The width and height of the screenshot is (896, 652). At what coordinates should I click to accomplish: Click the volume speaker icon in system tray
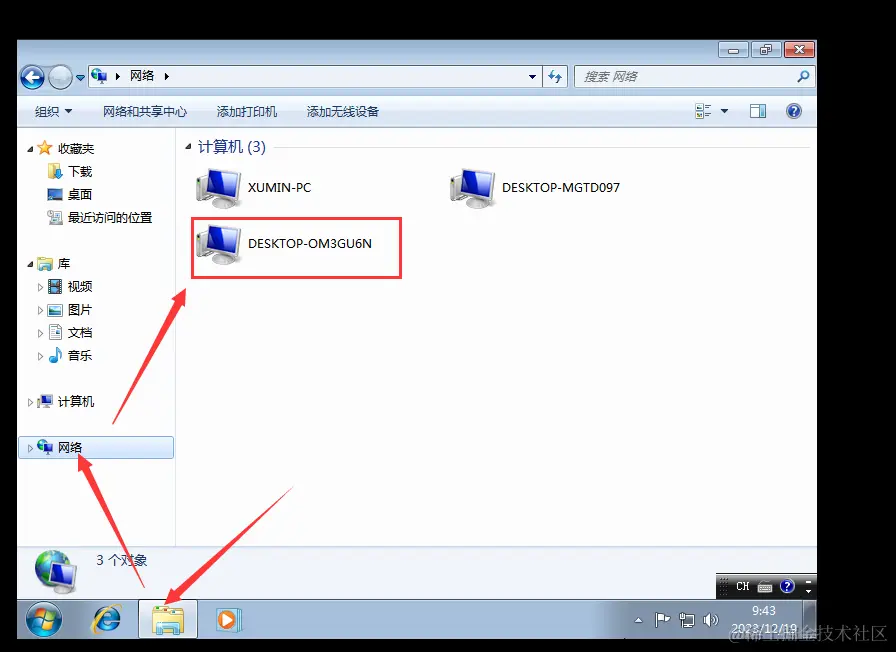click(x=712, y=619)
